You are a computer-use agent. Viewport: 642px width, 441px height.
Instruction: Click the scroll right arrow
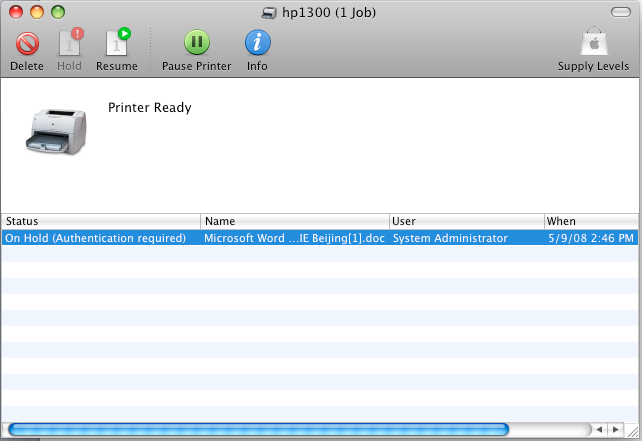point(615,430)
